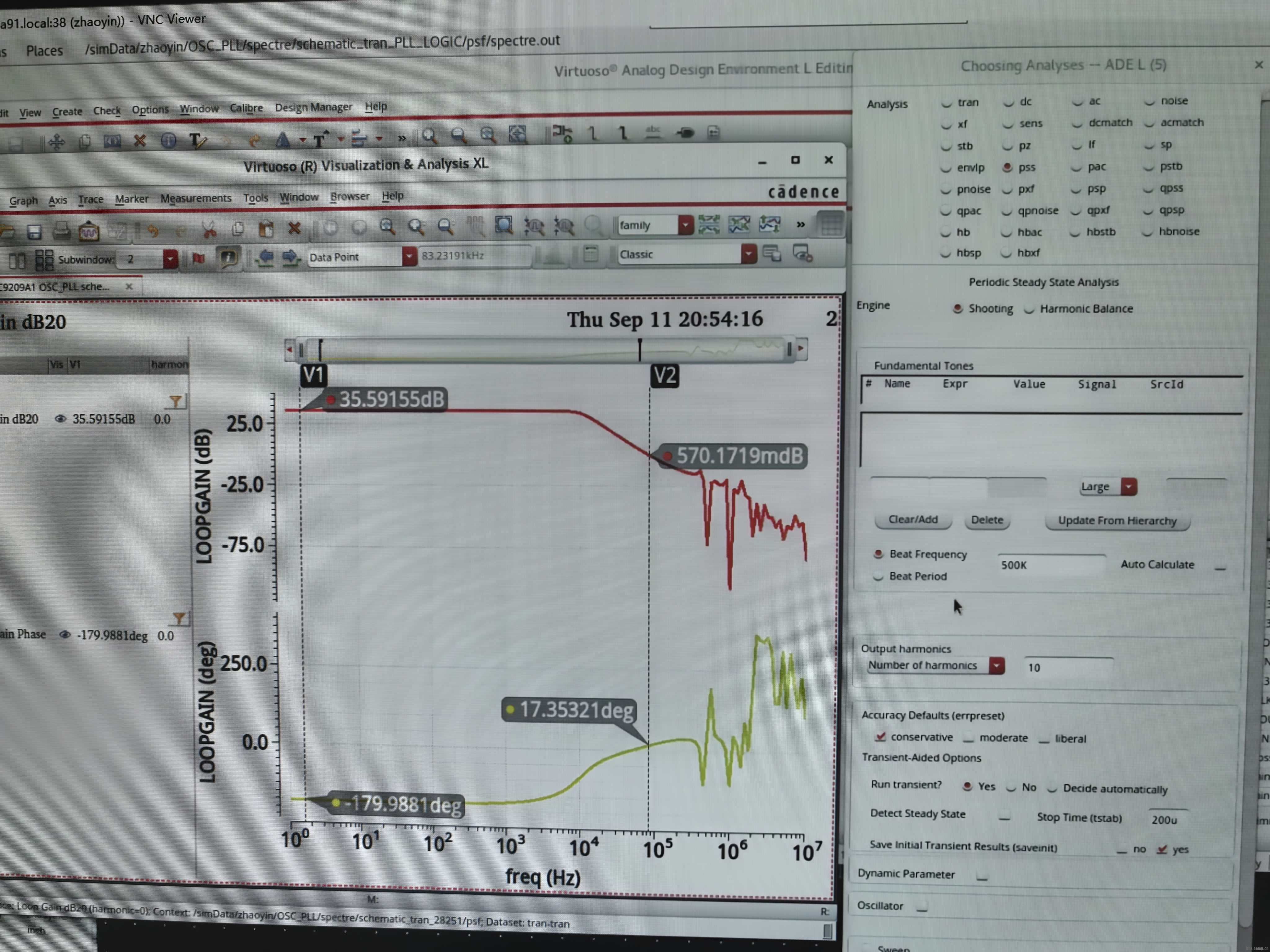Split the strips using the first strip-layout icon
Screen dimensions: 1270x952
[708, 224]
